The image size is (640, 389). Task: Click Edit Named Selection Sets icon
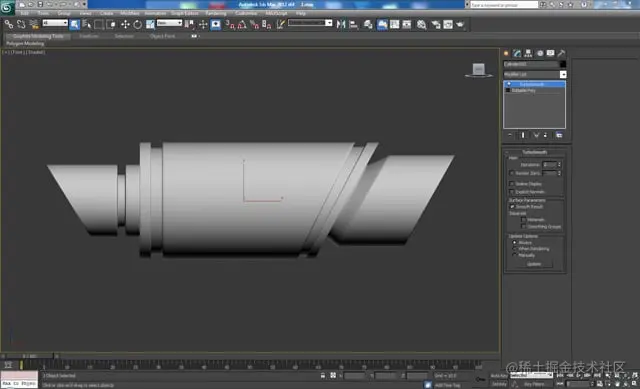[280, 24]
